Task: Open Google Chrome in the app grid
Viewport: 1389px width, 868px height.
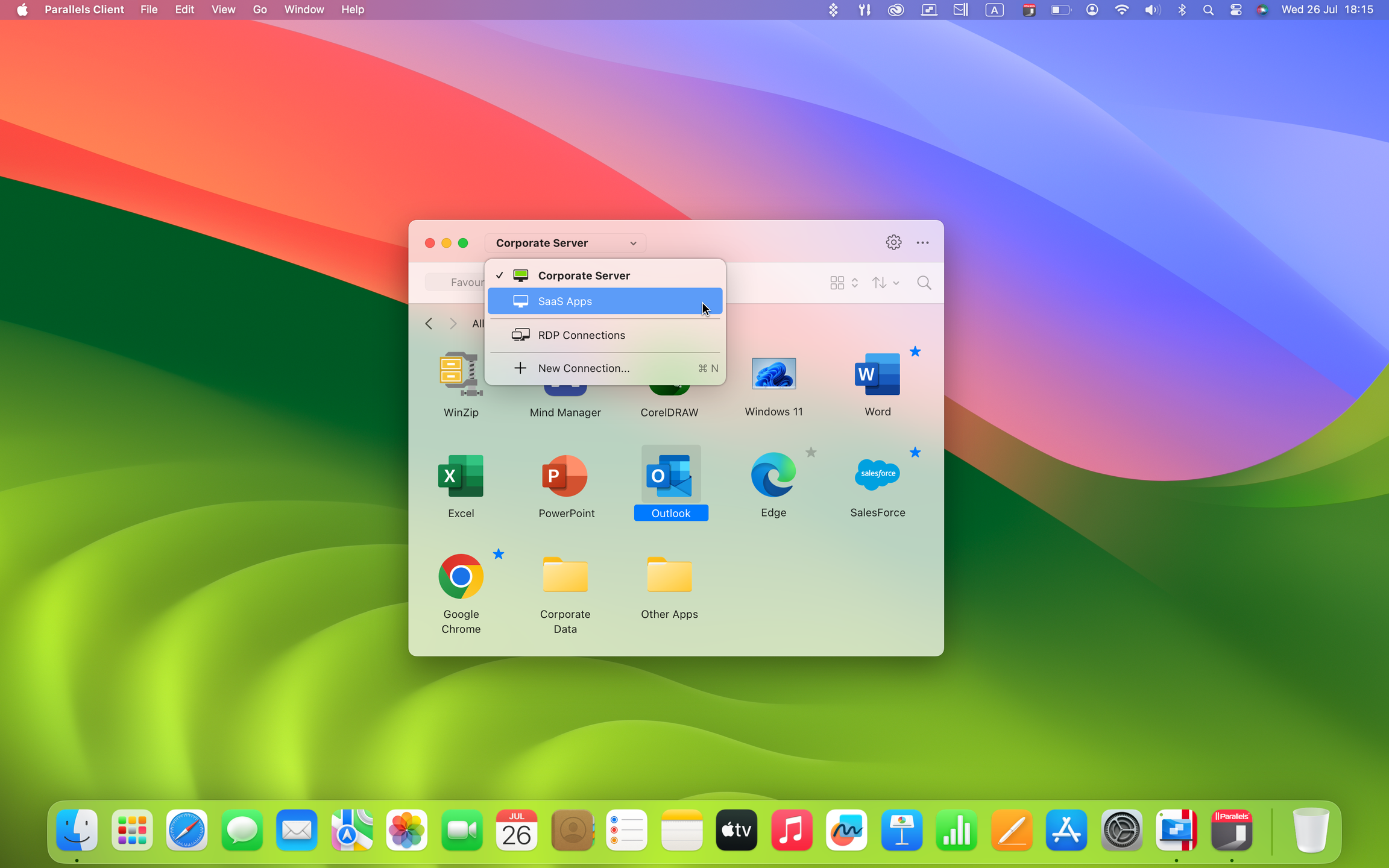Action: click(461, 577)
